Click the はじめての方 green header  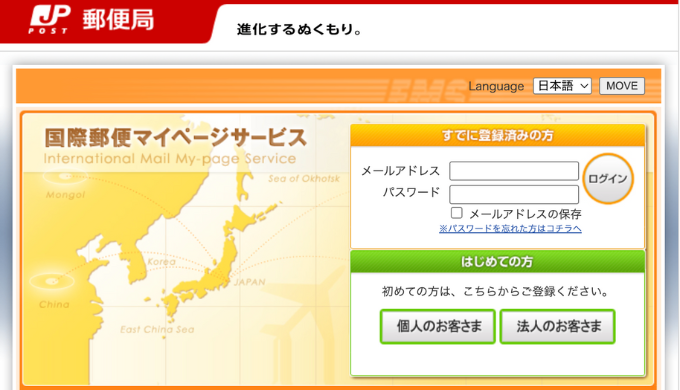tap(498, 262)
